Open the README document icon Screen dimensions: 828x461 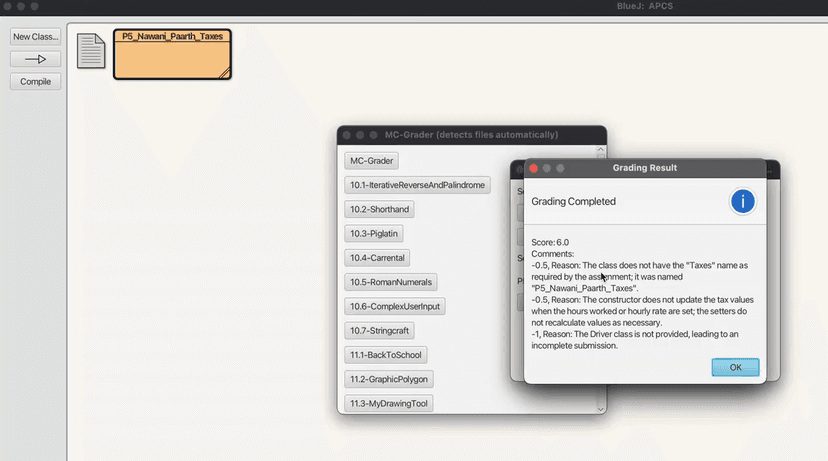(91, 51)
